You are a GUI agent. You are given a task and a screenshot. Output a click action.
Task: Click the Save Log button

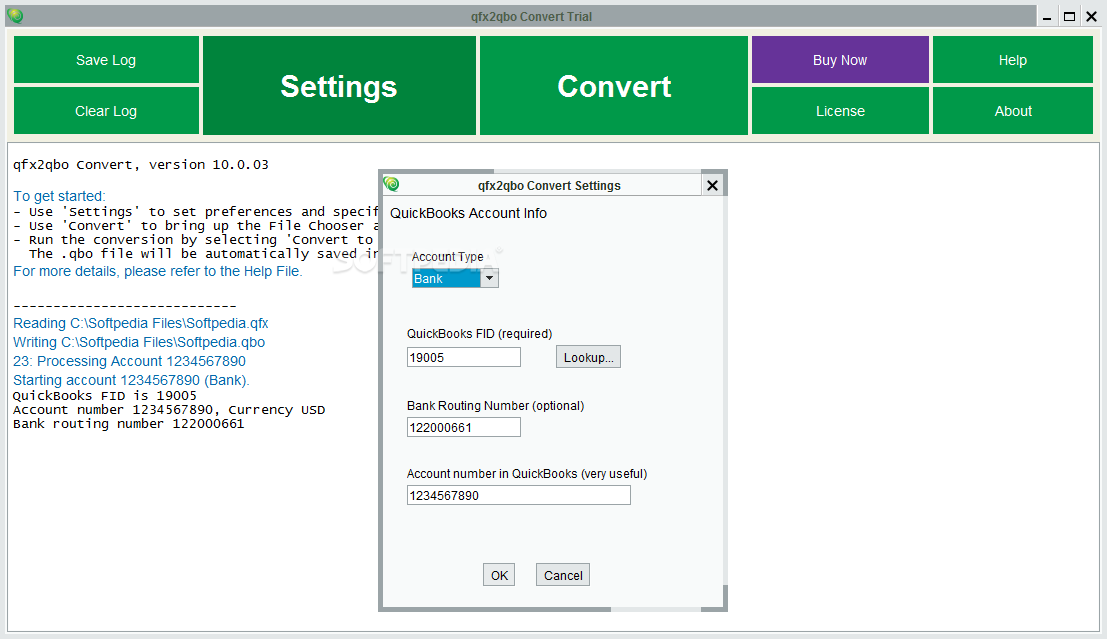106,60
